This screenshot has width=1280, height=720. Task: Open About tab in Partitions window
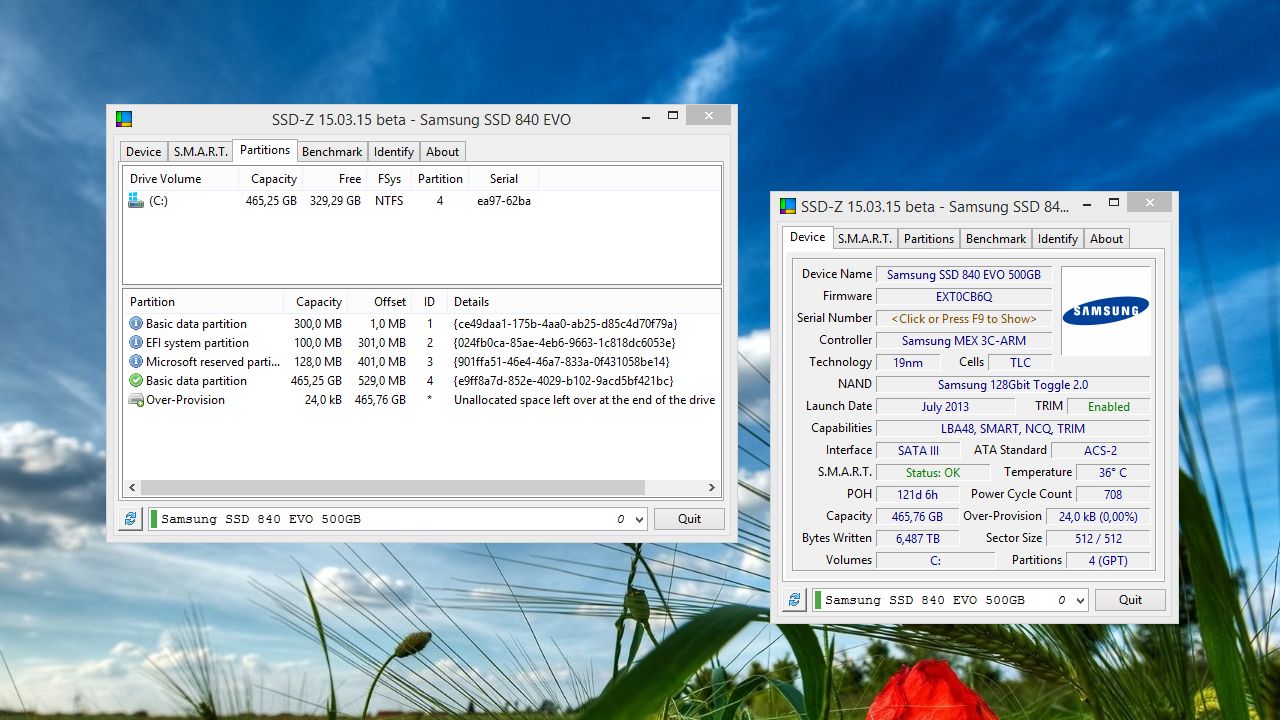442,152
